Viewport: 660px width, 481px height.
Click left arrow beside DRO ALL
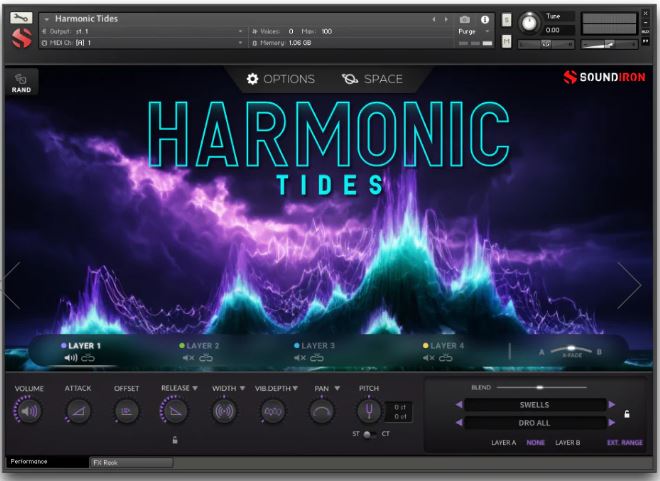[459, 423]
